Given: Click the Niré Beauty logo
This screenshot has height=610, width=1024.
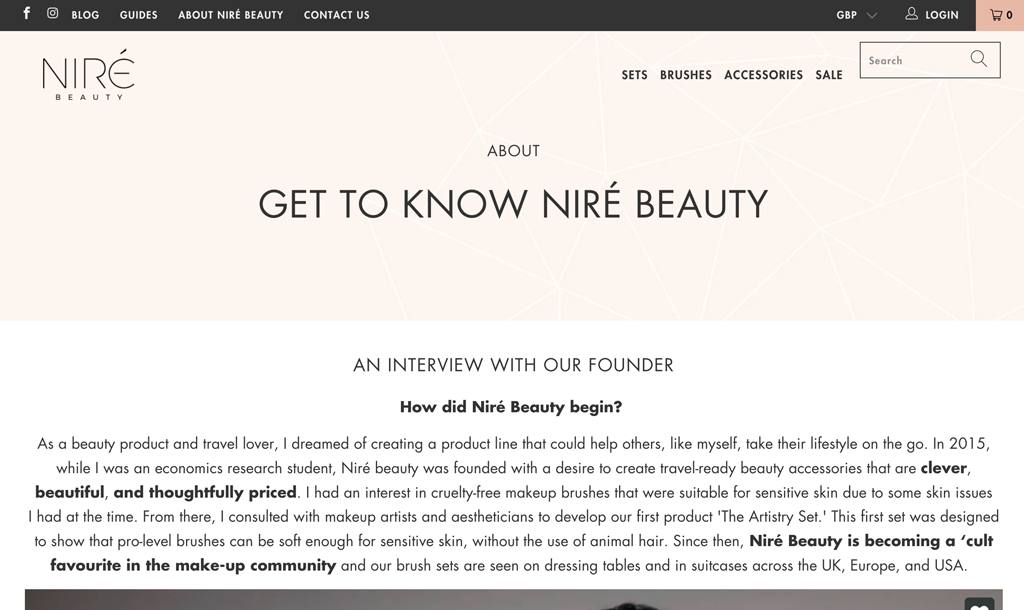Looking at the screenshot, I should point(88,74).
